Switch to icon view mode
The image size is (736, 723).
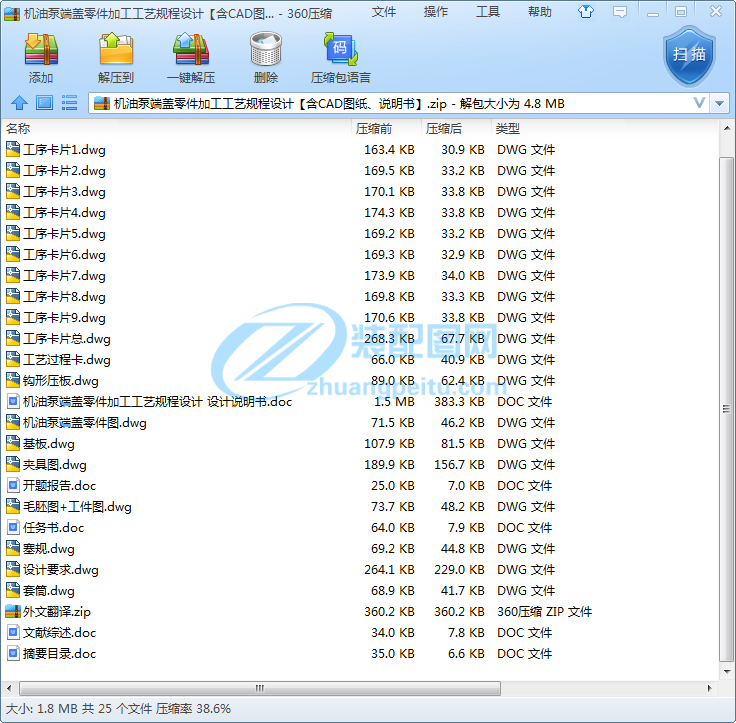coord(45,103)
